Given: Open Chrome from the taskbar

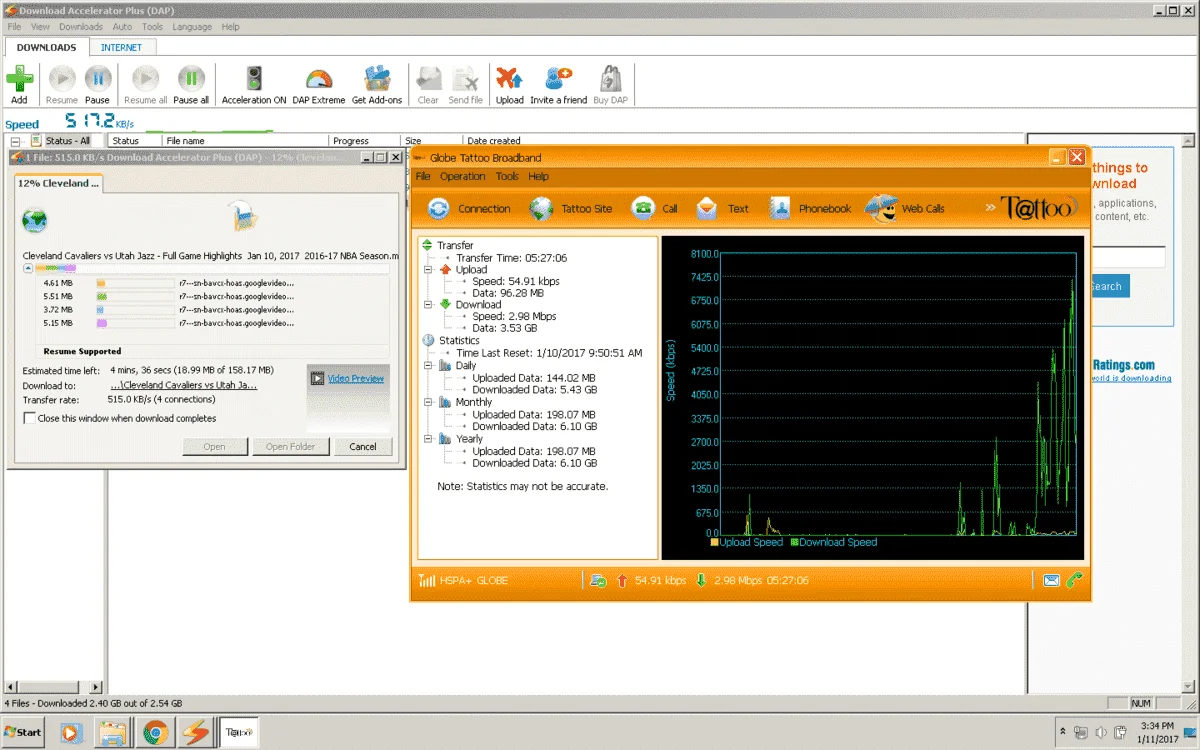Looking at the screenshot, I should 154,732.
